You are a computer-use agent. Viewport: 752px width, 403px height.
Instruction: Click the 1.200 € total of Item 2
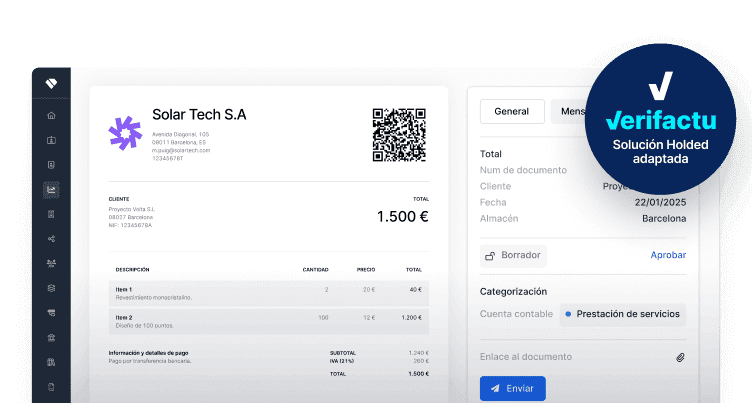pyautogui.click(x=411, y=318)
